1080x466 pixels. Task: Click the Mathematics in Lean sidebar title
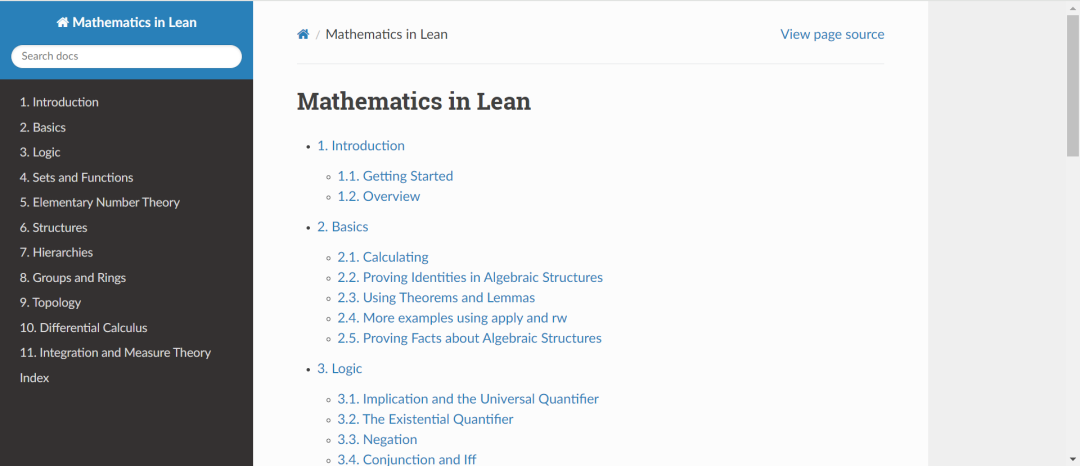click(126, 22)
